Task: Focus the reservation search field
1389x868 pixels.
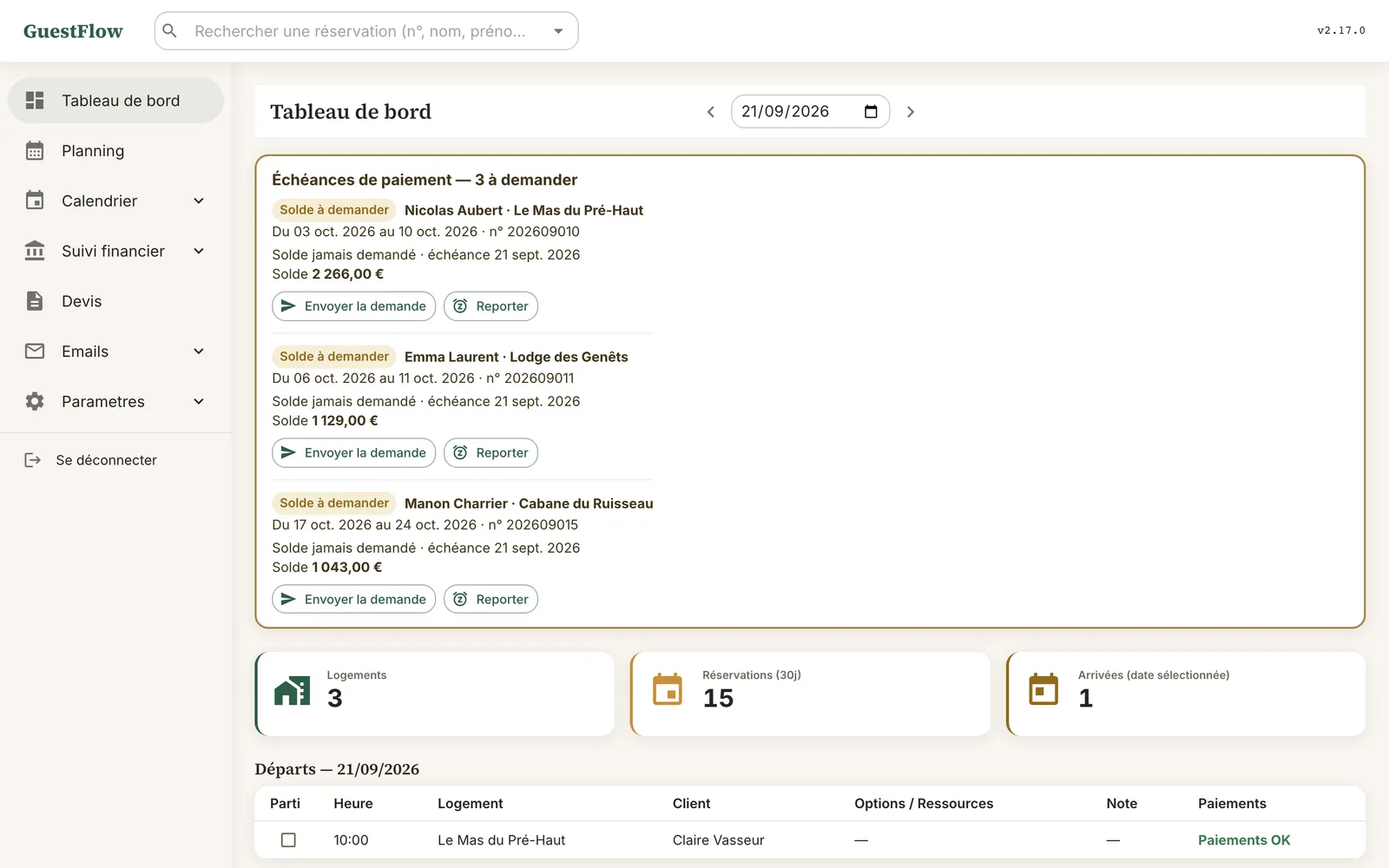Action: [x=365, y=31]
